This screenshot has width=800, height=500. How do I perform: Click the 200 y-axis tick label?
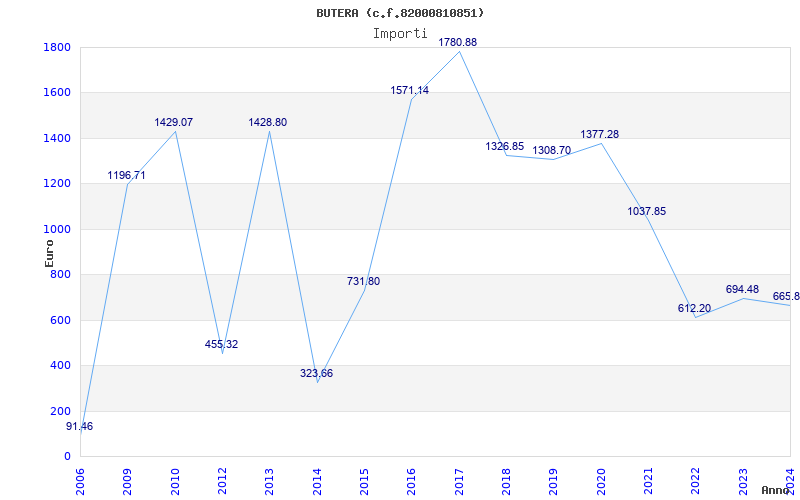pyautogui.click(x=61, y=411)
